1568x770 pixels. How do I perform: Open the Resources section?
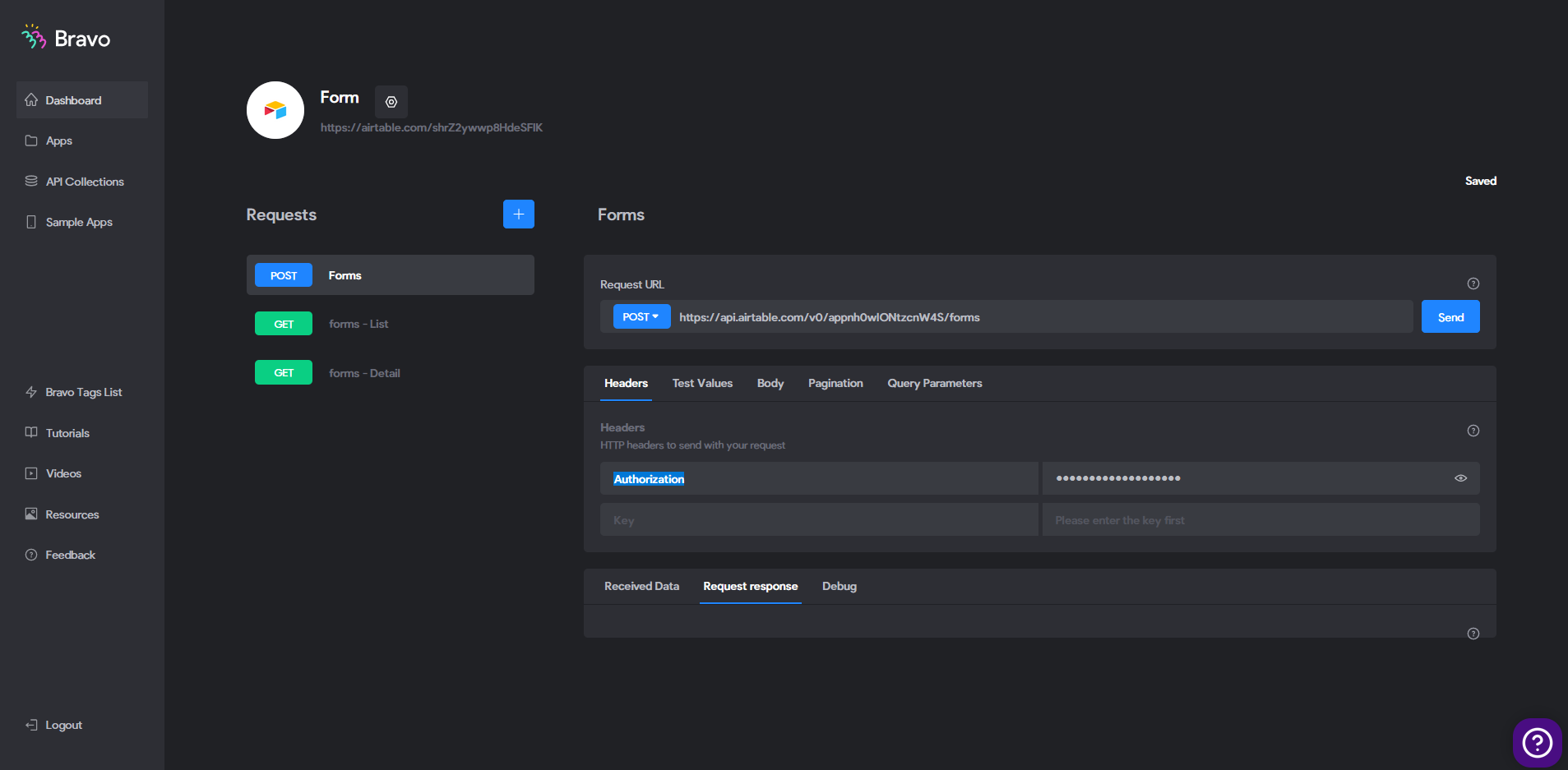click(x=62, y=514)
